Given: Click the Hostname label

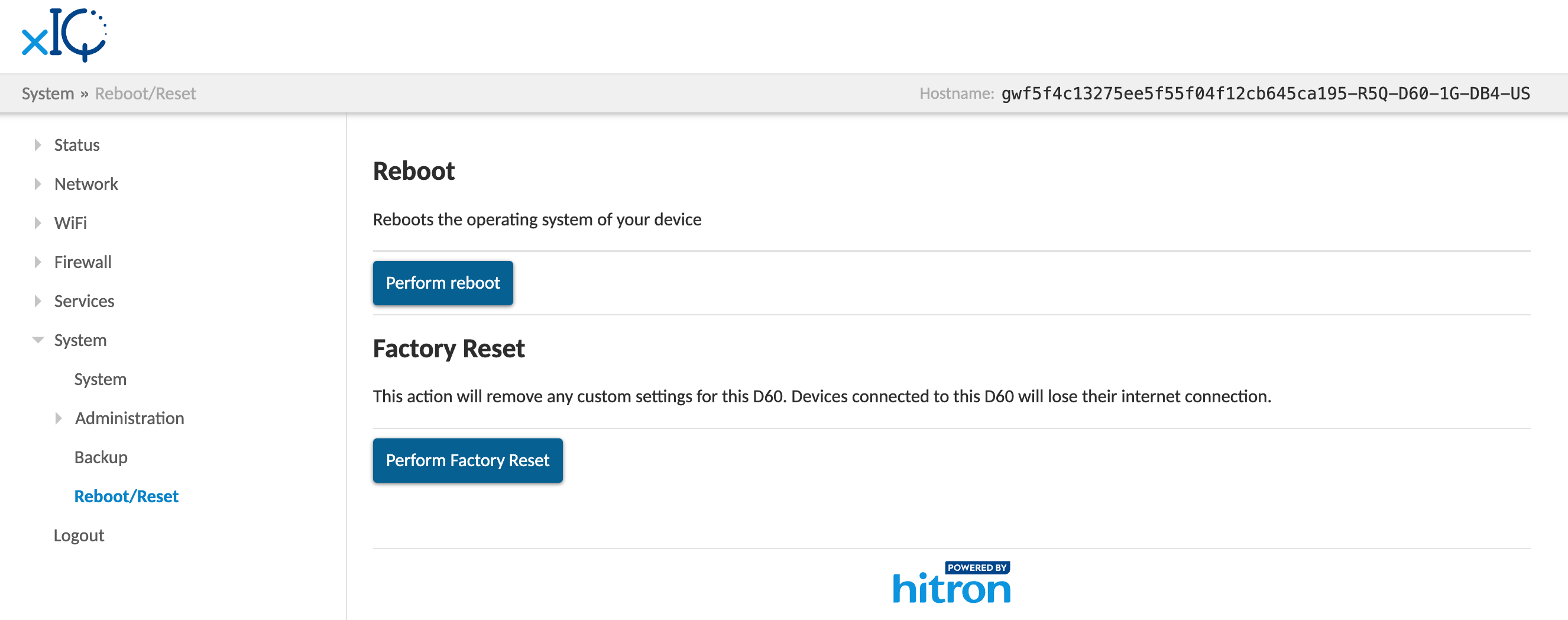Looking at the screenshot, I should coord(956,93).
